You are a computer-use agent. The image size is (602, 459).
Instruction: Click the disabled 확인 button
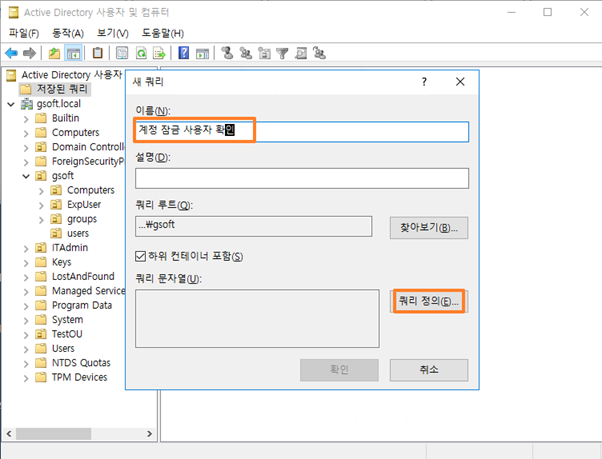point(339,370)
